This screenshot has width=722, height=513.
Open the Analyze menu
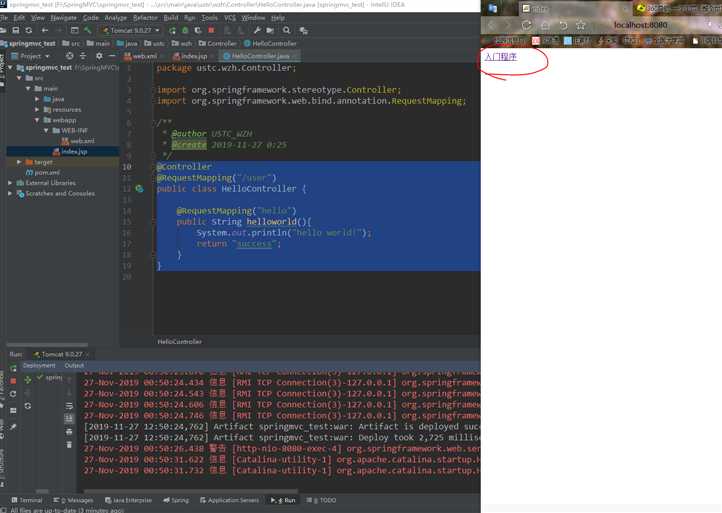[116, 18]
